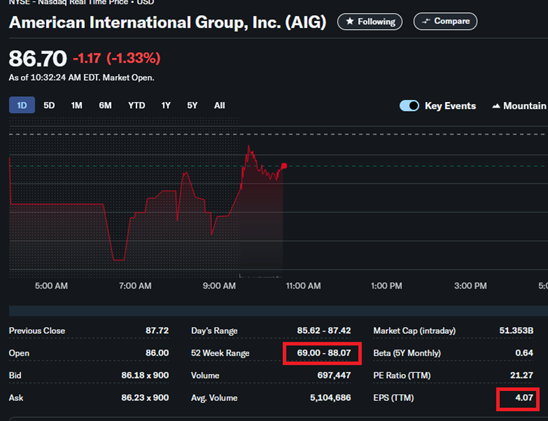The width and height of the screenshot is (548, 421).
Task: Click the American International Group, Inc. (AIG) title
Action: [167, 22]
